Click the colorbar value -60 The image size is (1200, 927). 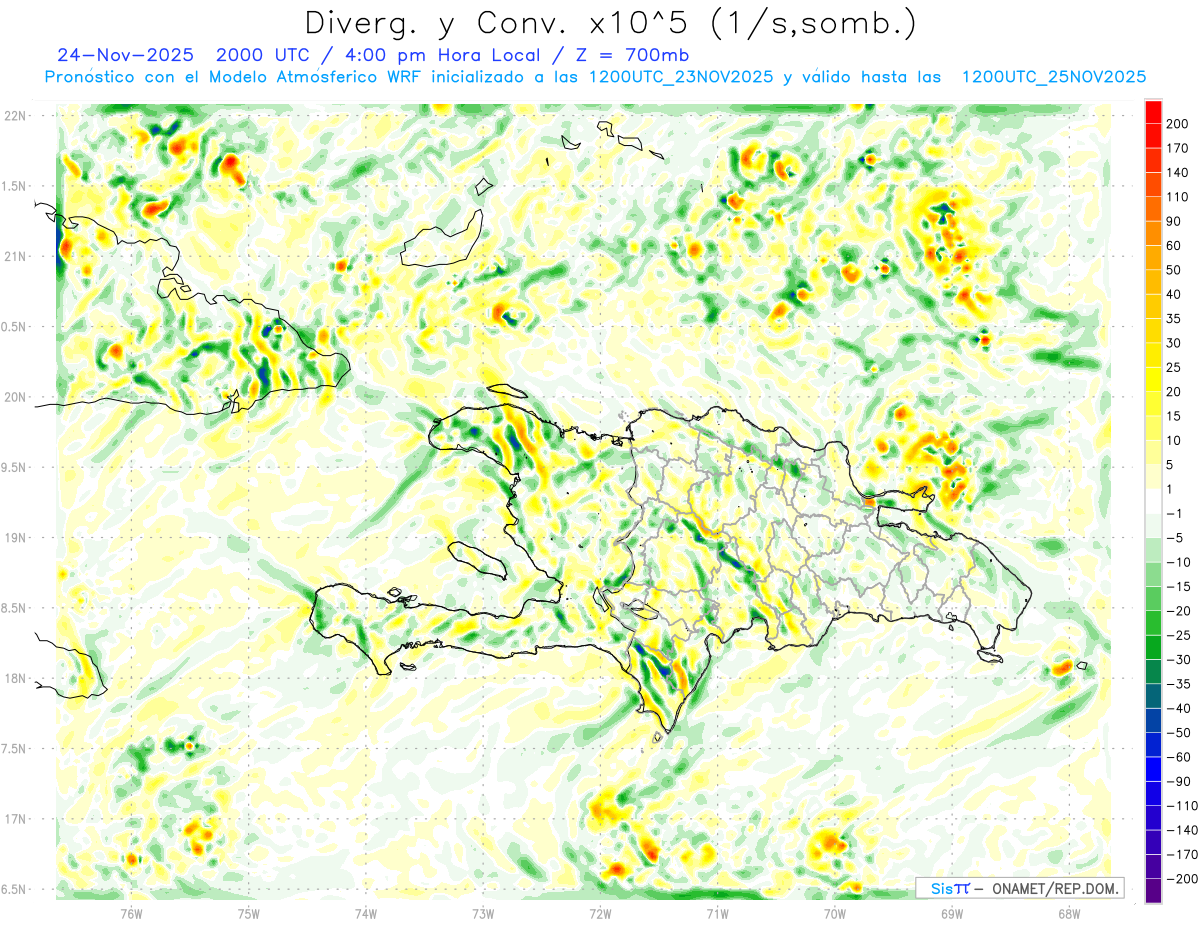click(x=1180, y=757)
